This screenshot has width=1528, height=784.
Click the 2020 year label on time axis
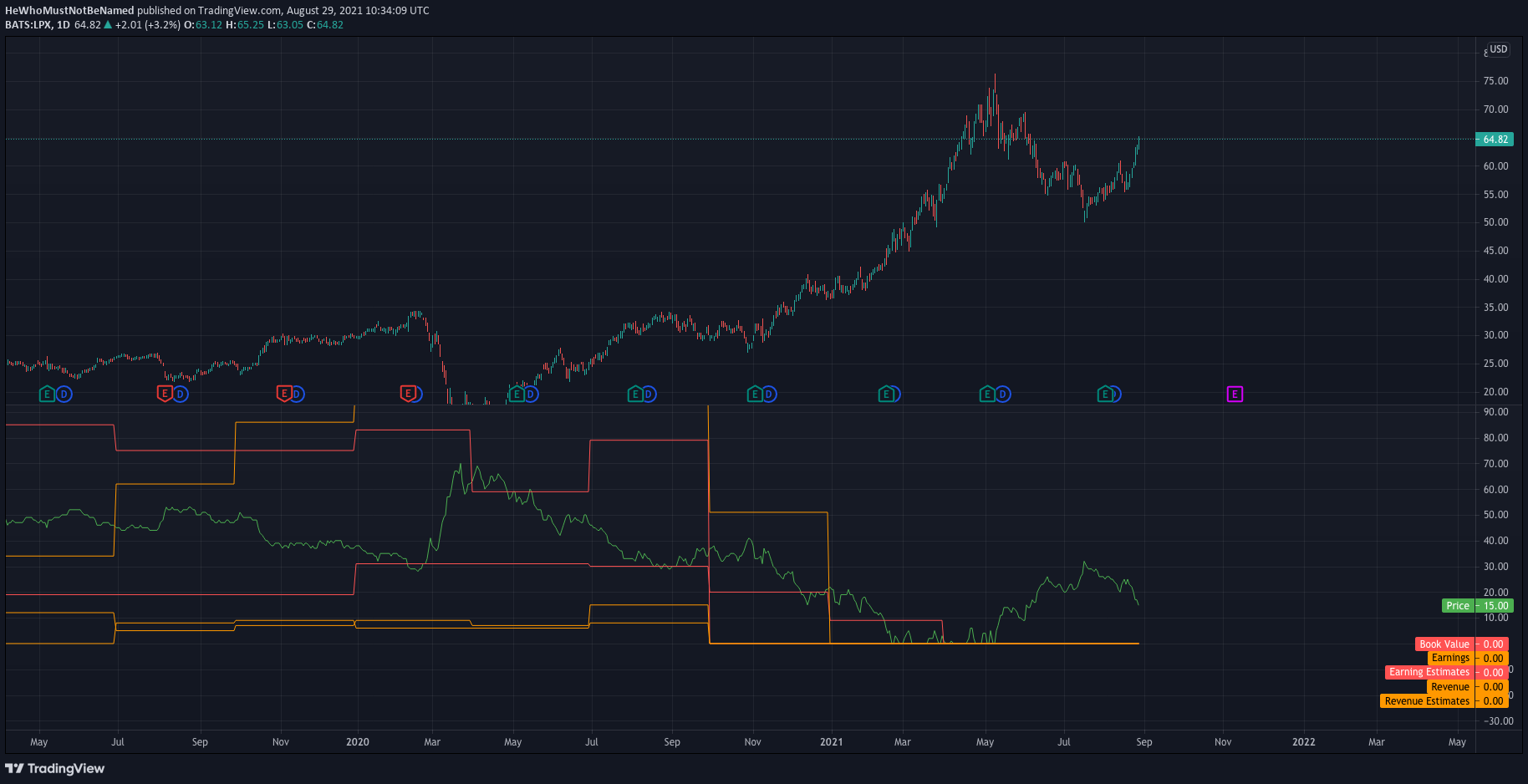(x=358, y=742)
